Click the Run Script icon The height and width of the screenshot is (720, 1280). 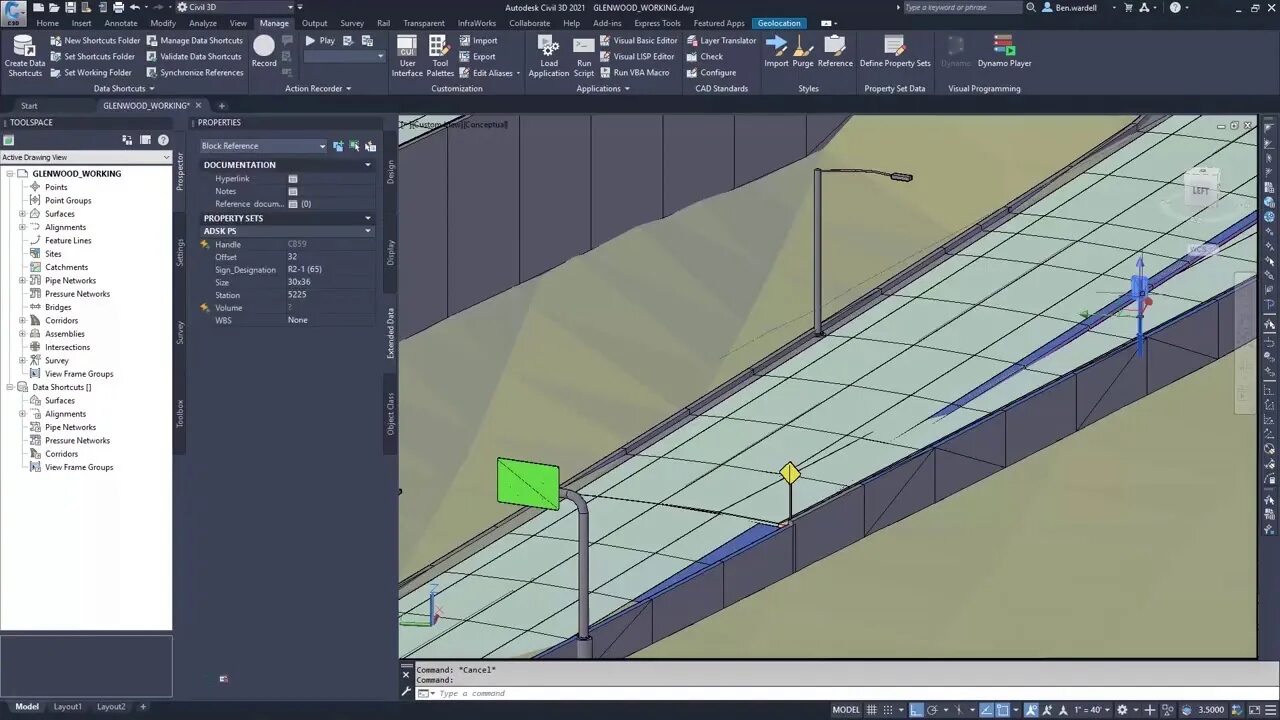tap(584, 45)
